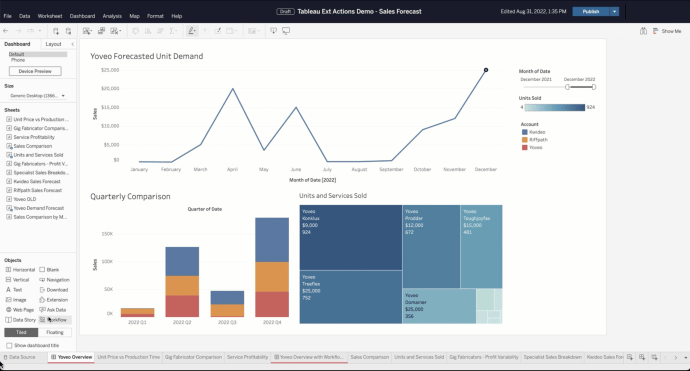Click the Show Me icon
The height and width of the screenshot is (371, 690).
tap(667, 31)
